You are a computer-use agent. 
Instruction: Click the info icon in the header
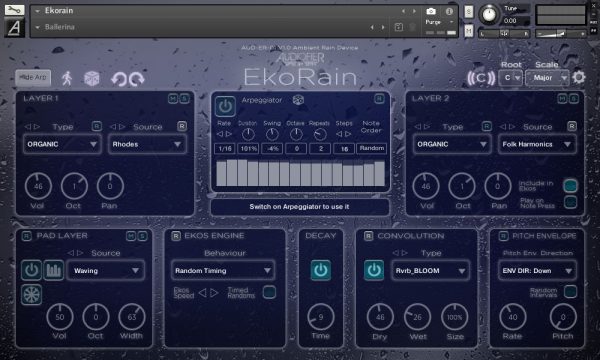coord(449,11)
